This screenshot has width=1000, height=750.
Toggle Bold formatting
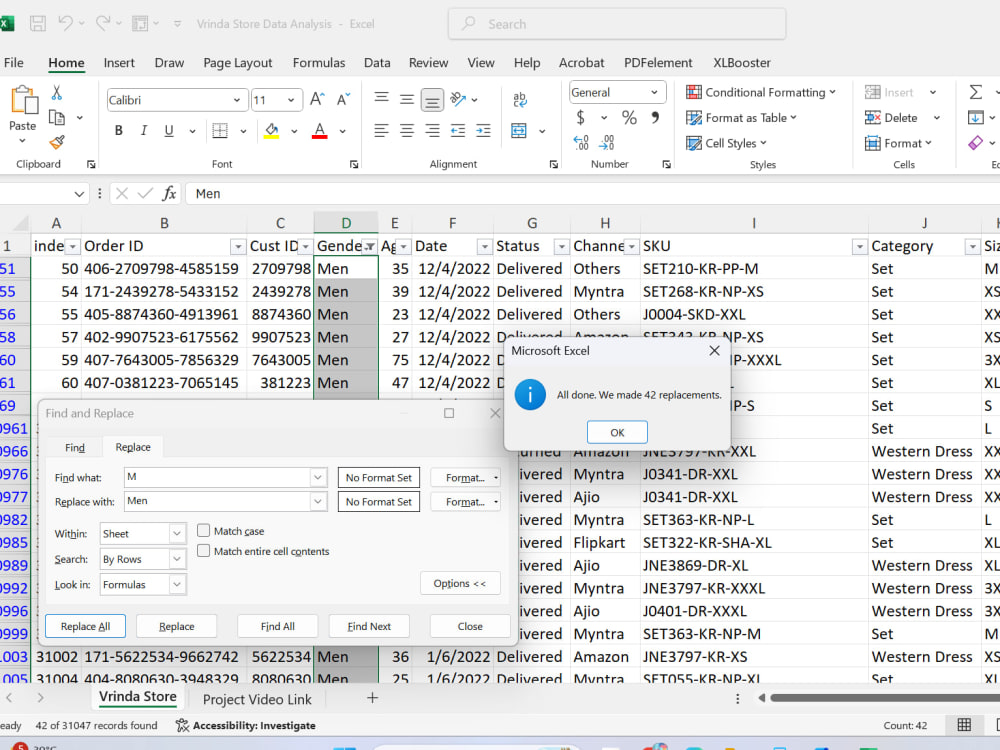[x=119, y=131]
